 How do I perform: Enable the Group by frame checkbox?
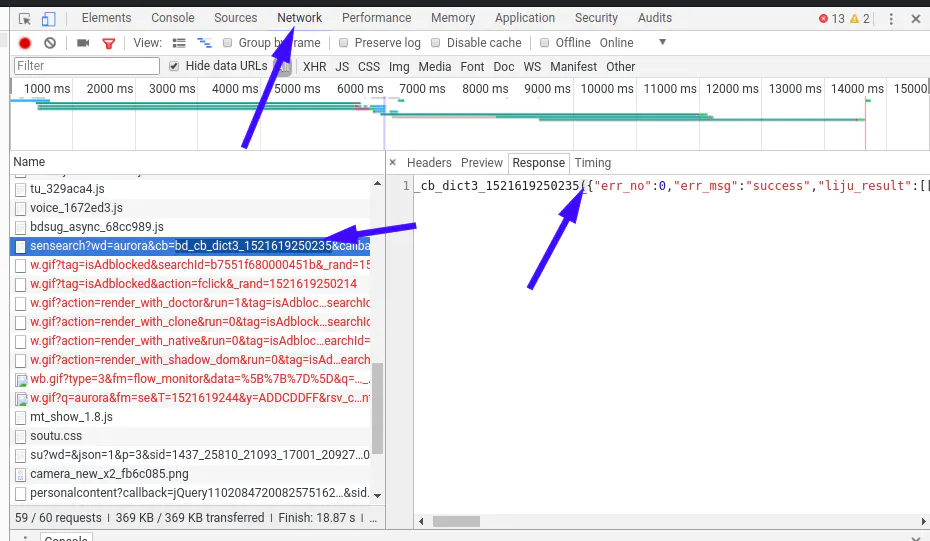point(227,43)
